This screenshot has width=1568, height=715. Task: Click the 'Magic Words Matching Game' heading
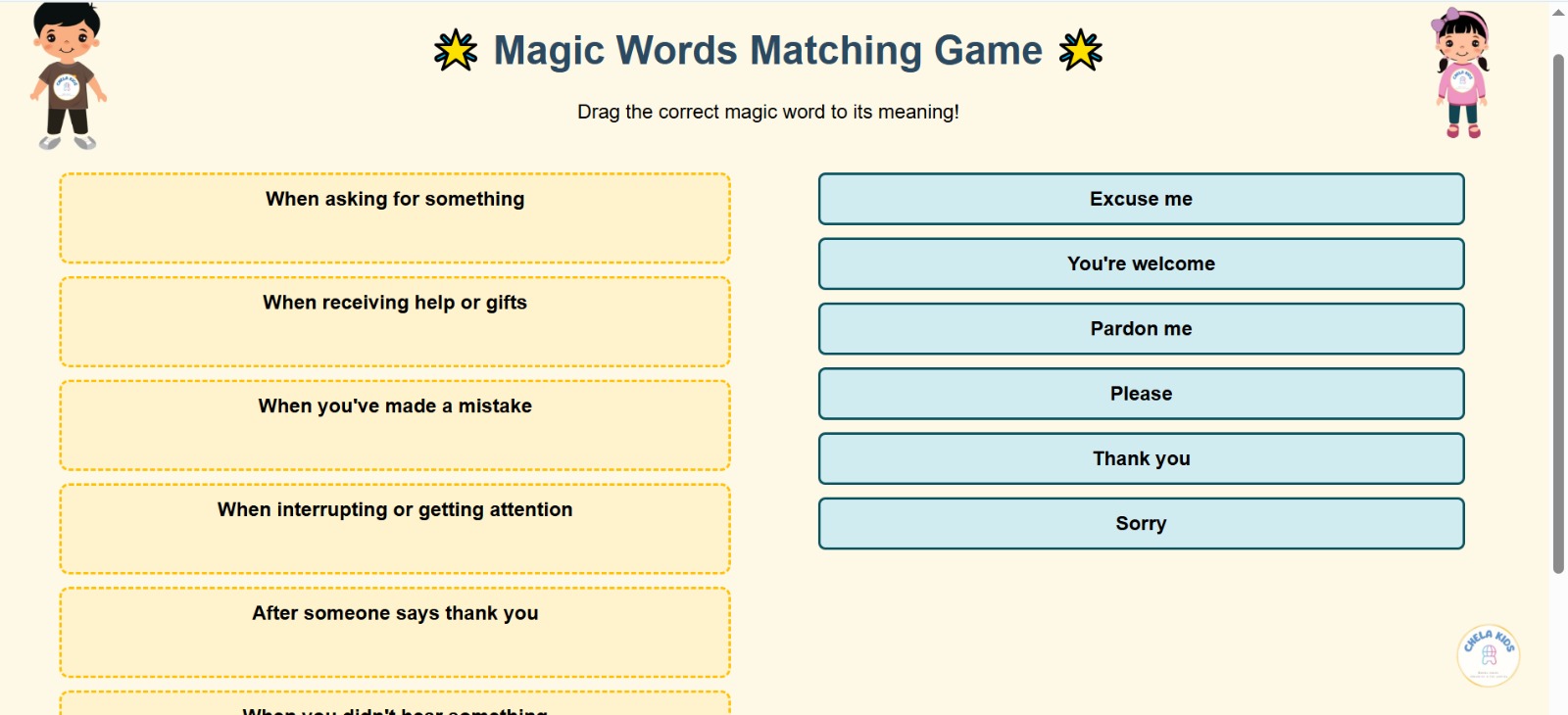(x=767, y=51)
